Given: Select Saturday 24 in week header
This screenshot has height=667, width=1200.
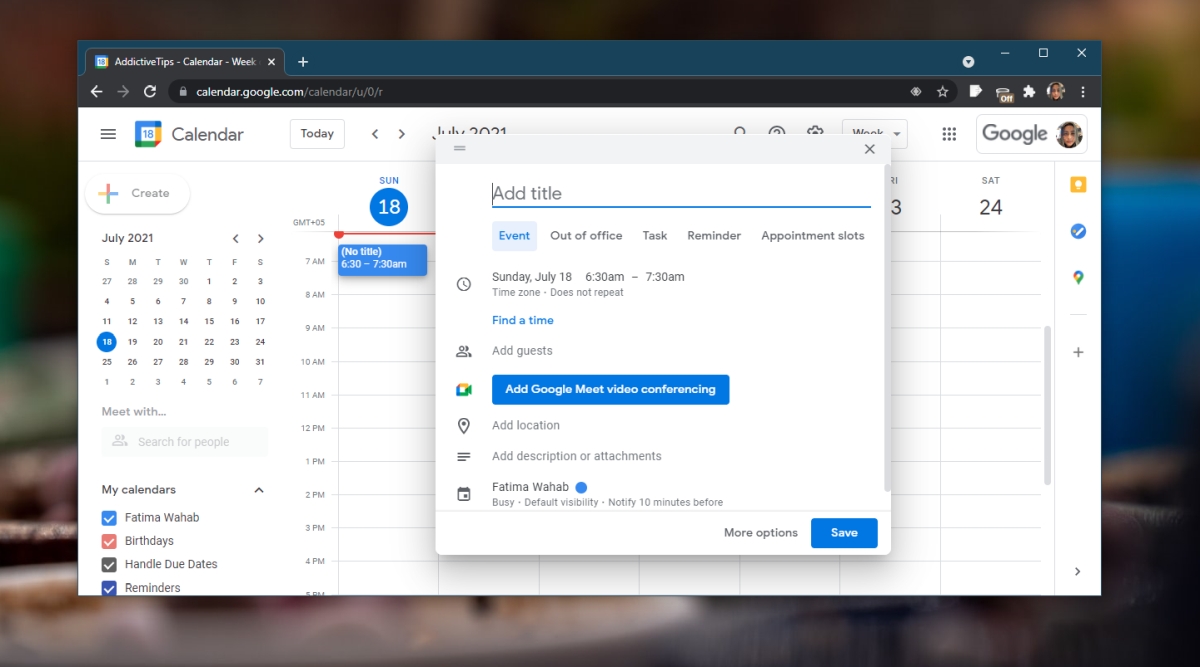Looking at the screenshot, I should coord(991,207).
